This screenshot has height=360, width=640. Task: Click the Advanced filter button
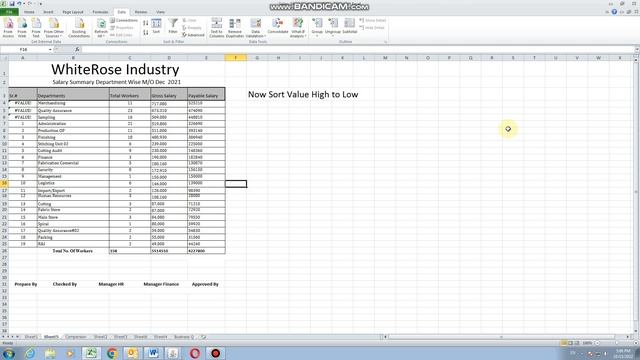pyautogui.click(x=193, y=35)
